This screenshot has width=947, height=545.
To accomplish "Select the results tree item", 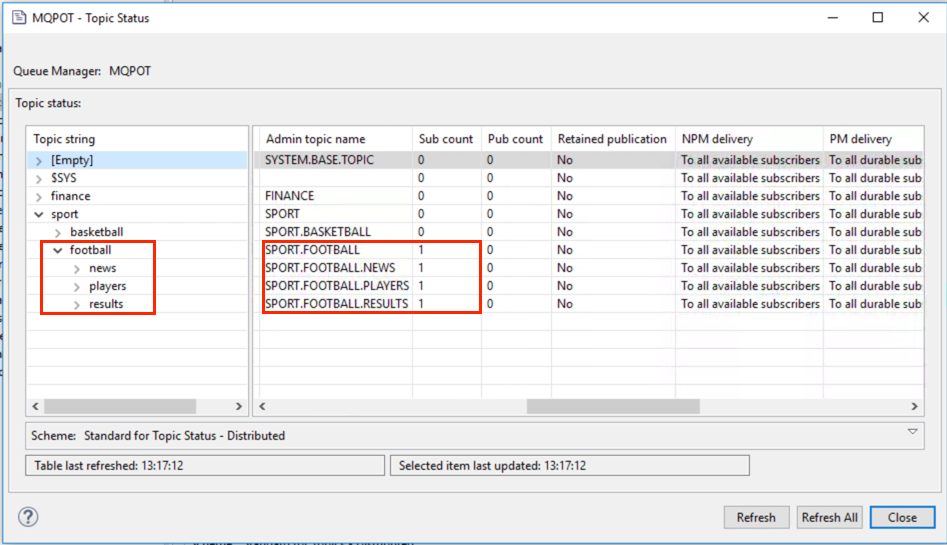I will [x=106, y=304].
